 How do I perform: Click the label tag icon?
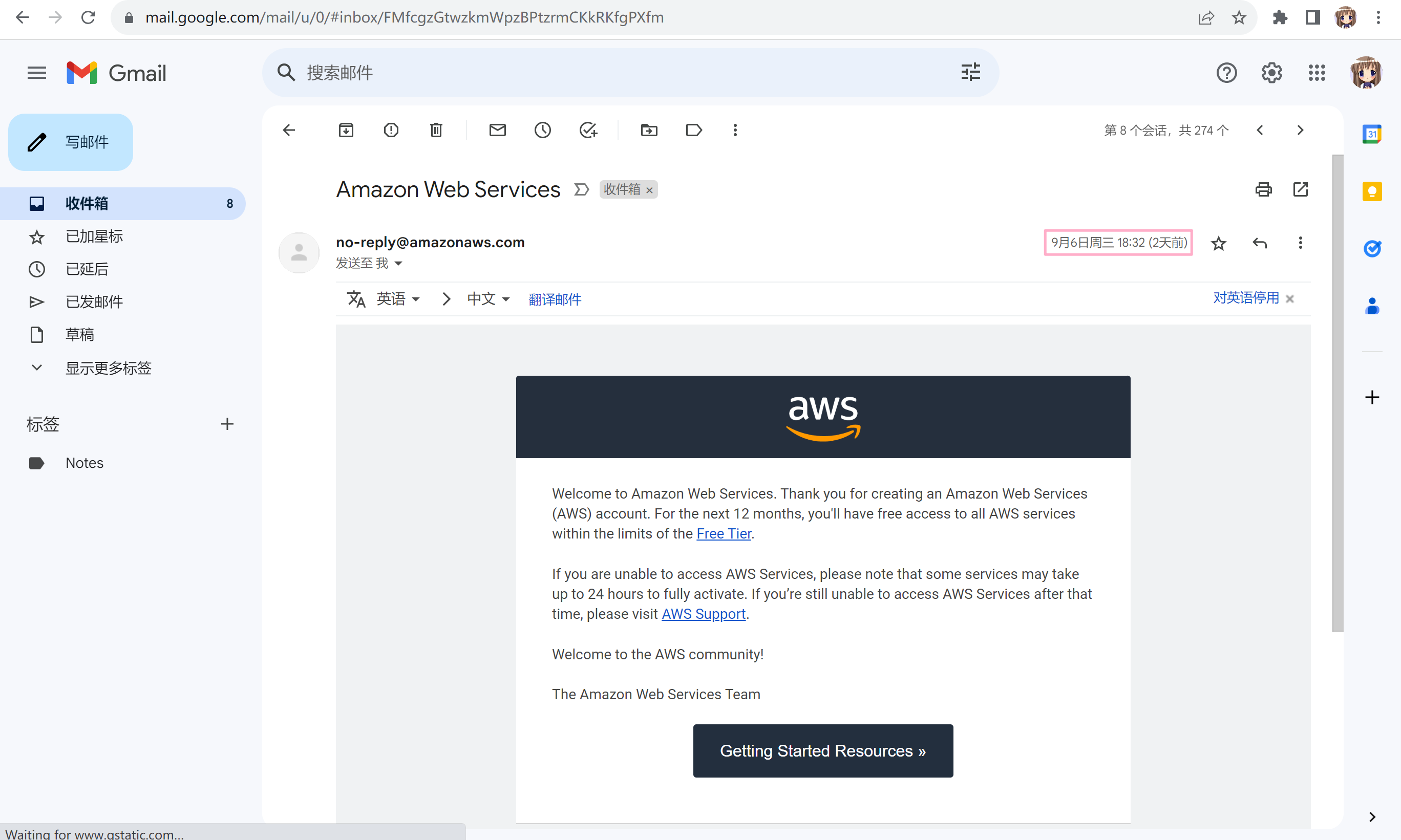(693, 130)
